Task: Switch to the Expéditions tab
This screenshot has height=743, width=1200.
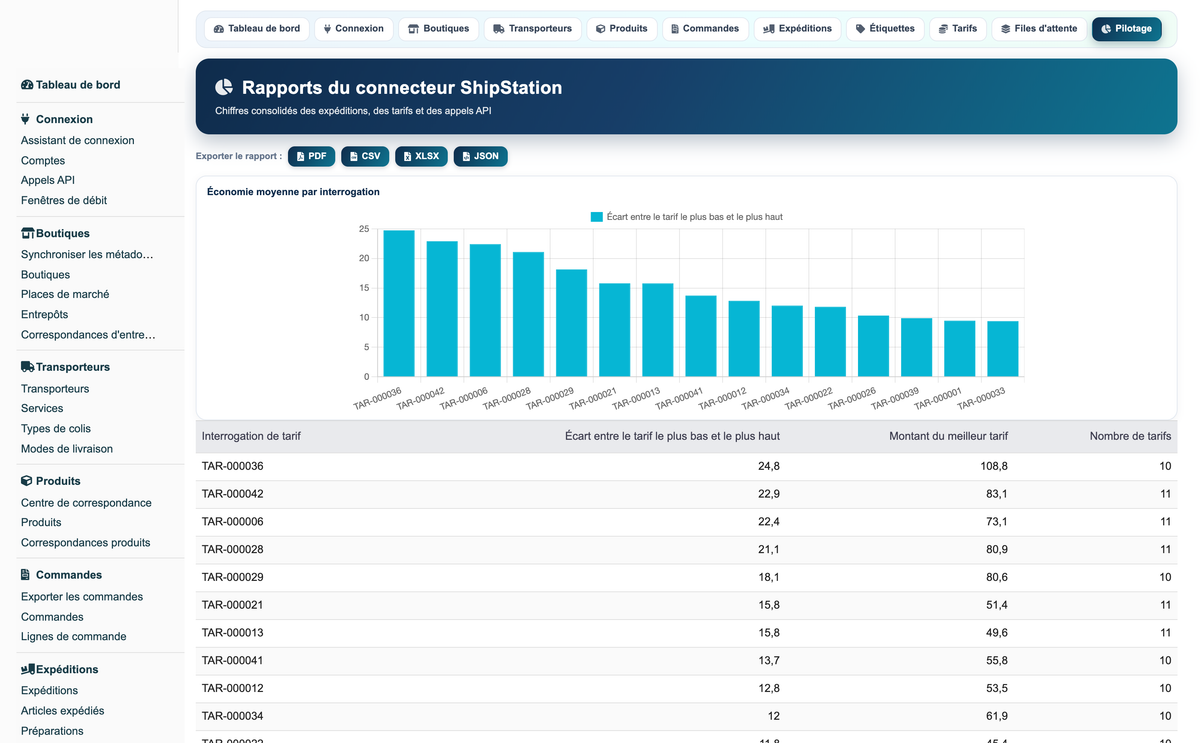Action: [x=797, y=29]
